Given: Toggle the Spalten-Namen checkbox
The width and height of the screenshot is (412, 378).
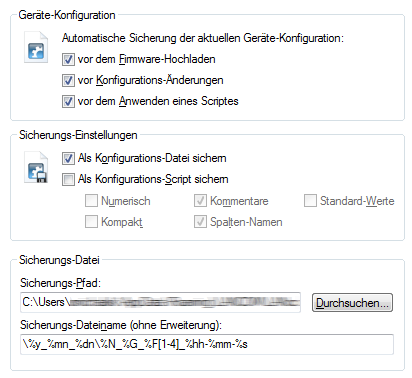Looking at the screenshot, I should [200, 222].
